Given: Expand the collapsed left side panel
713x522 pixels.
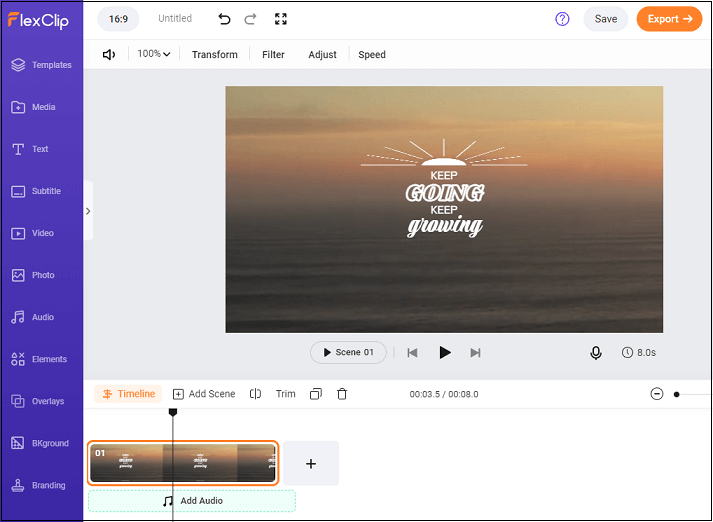Looking at the screenshot, I should 88,211.
